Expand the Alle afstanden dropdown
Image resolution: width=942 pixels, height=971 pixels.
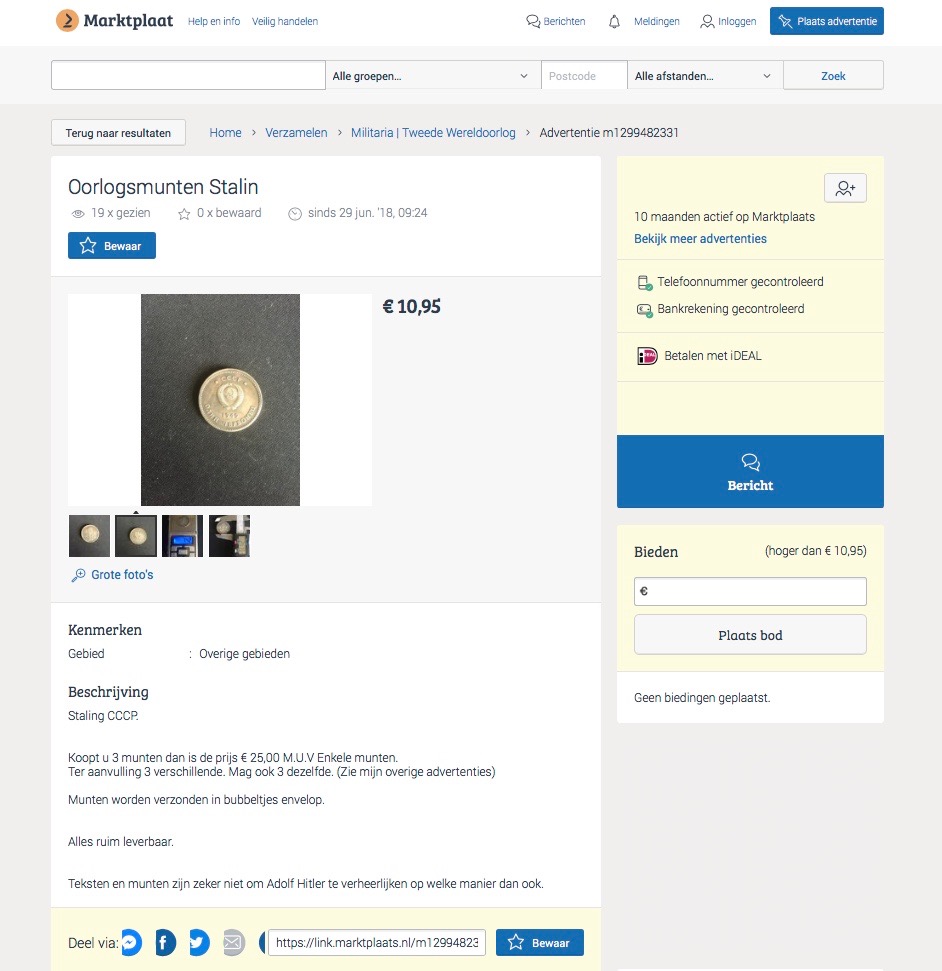705,76
